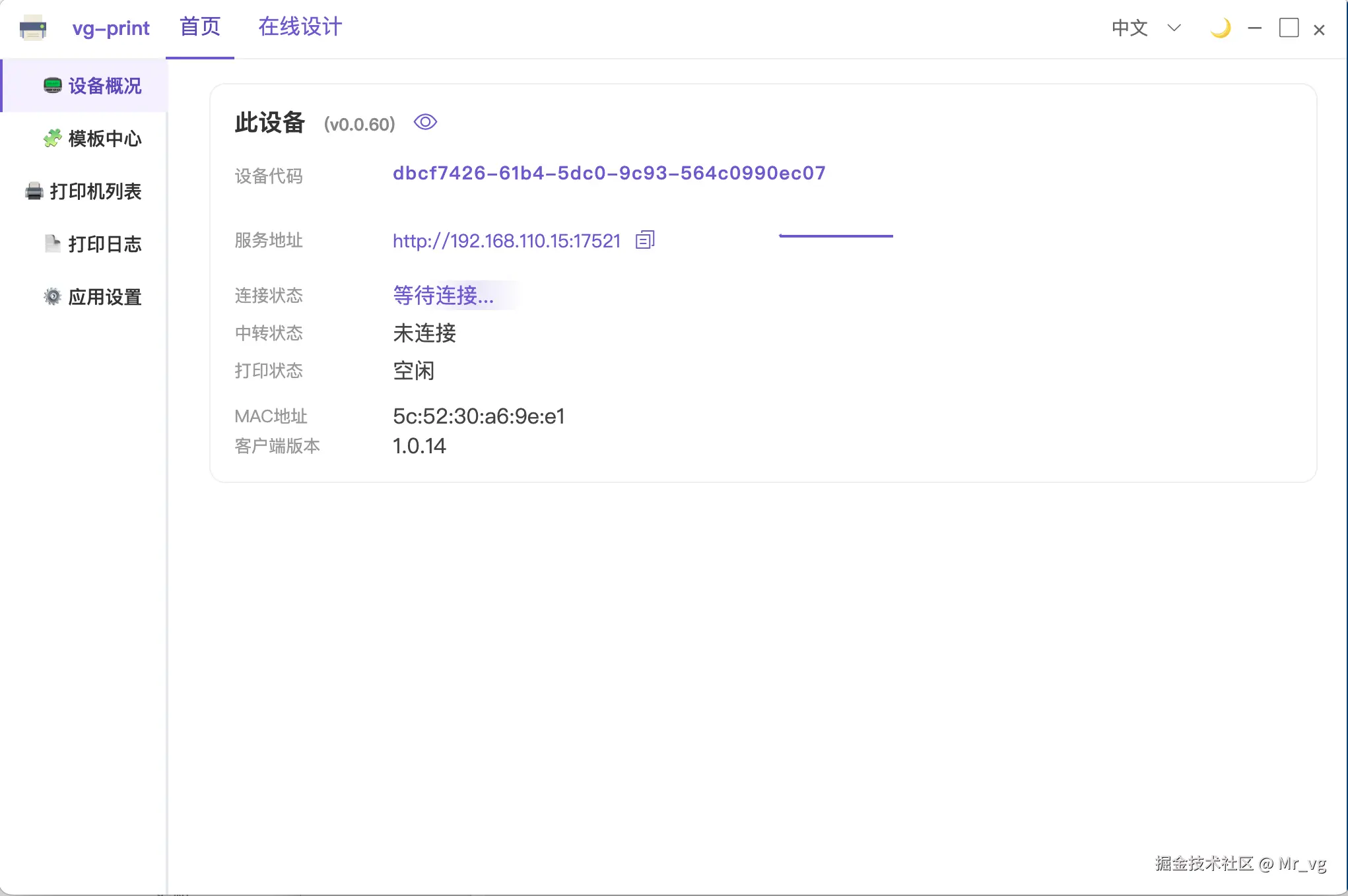
Task: Click the device code dbcf7426 text
Action: (x=609, y=173)
